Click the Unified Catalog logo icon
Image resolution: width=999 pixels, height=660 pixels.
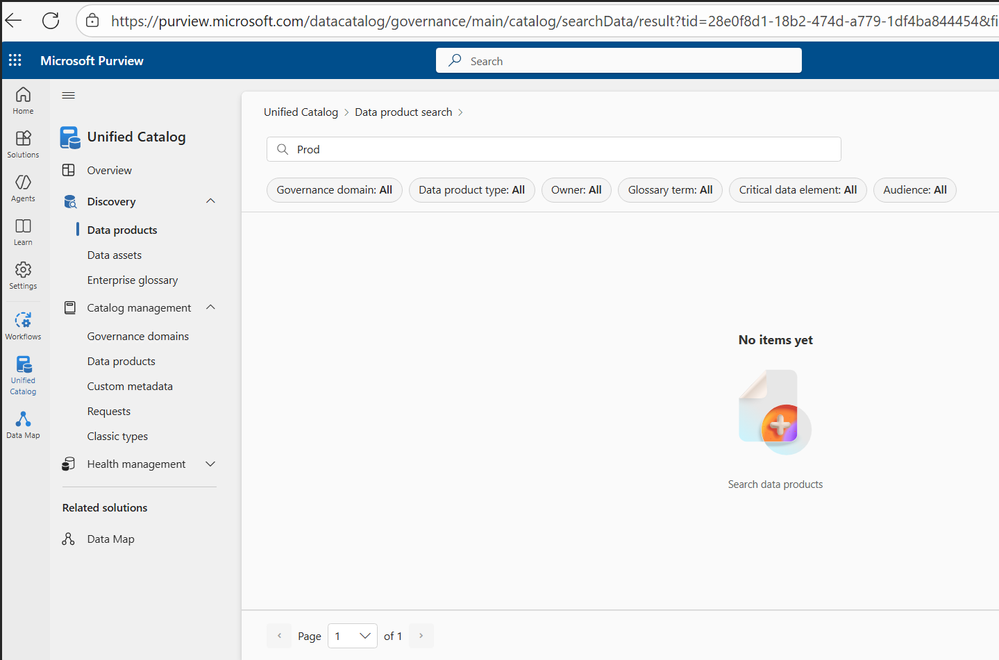point(70,137)
